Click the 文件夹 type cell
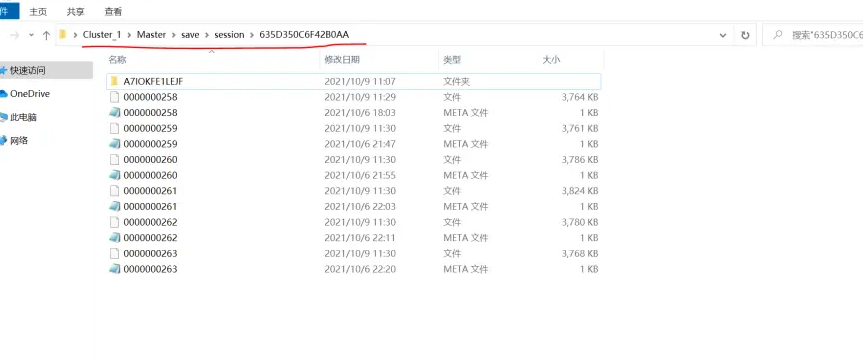Image resolution: width=863 pixels, height=362 pixels. point(456,81)
